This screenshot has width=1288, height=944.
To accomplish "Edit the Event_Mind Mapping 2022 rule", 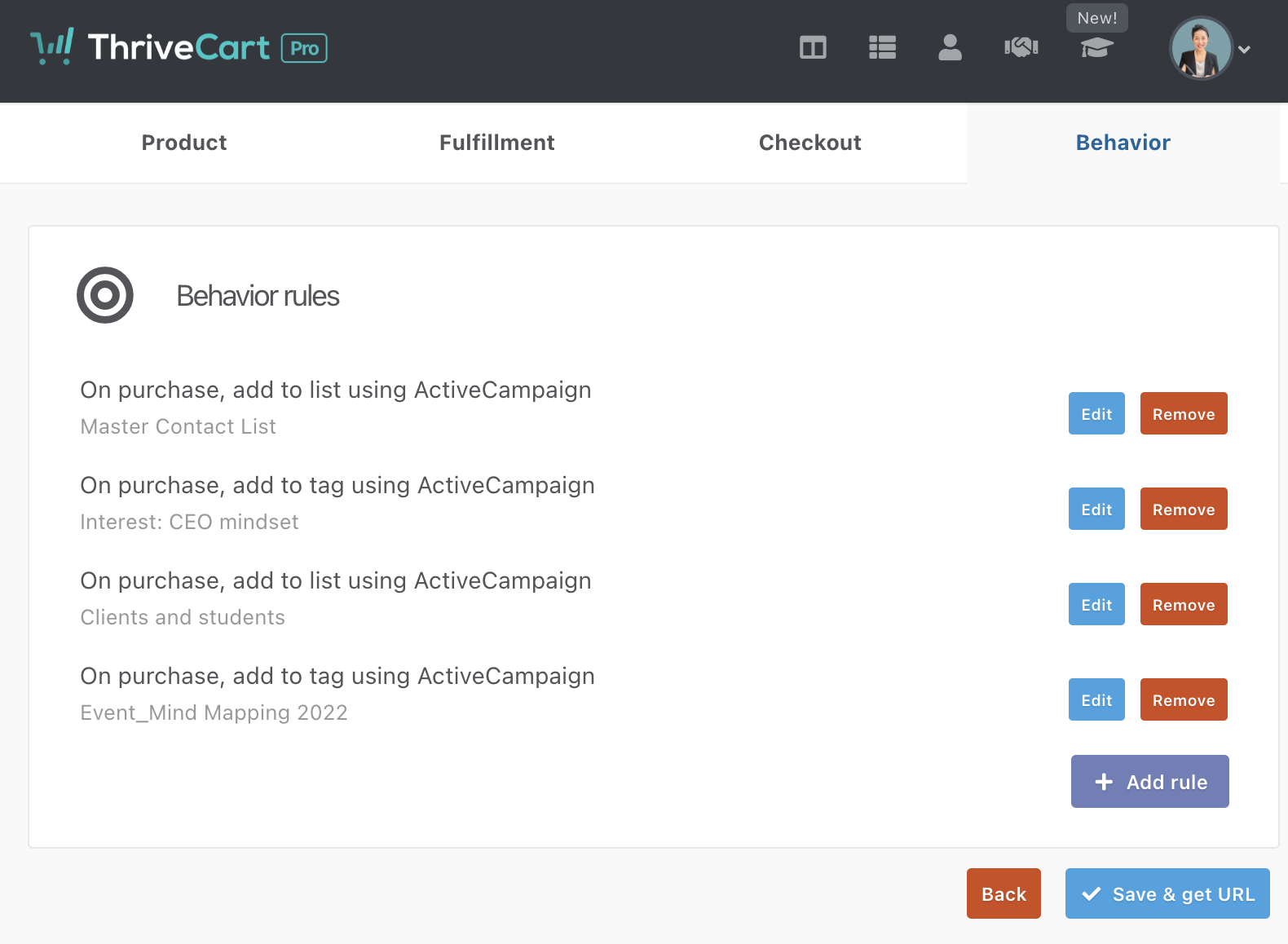I will [x=1096, y=699].
